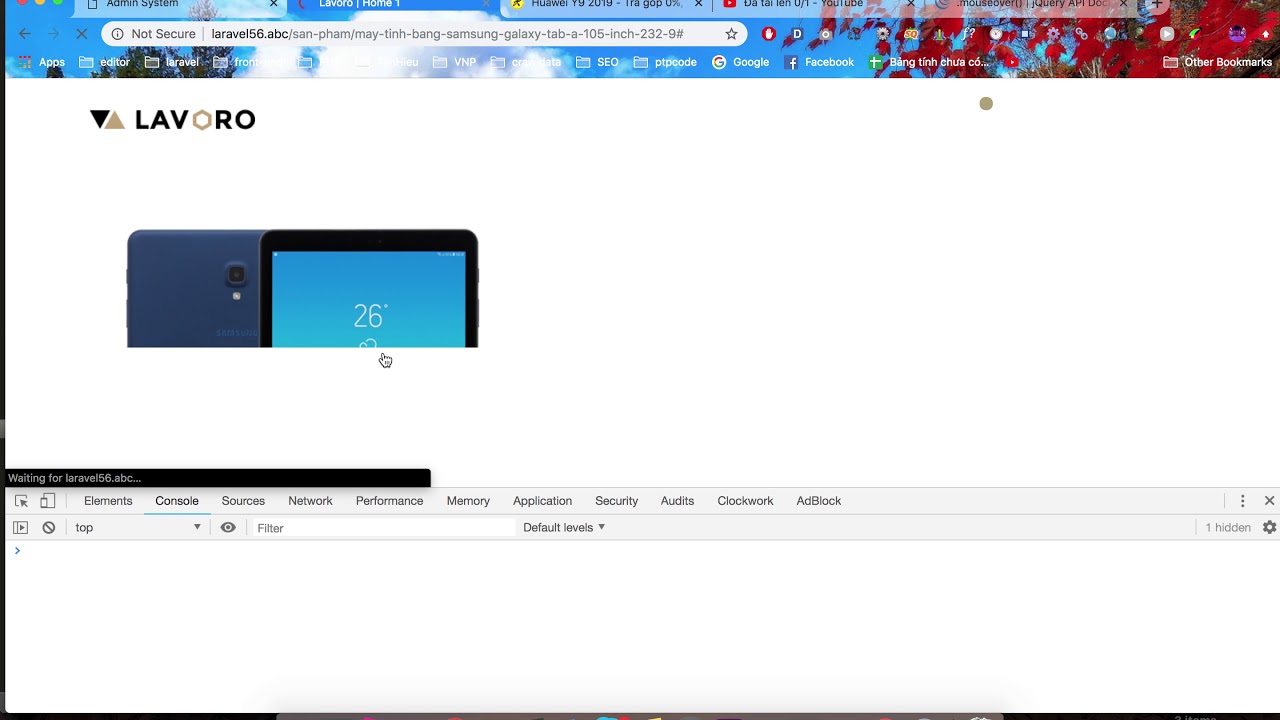This screenshot has height=720, width=1280.
Task: Toggle the live expression eye icon
Action: 228,528
